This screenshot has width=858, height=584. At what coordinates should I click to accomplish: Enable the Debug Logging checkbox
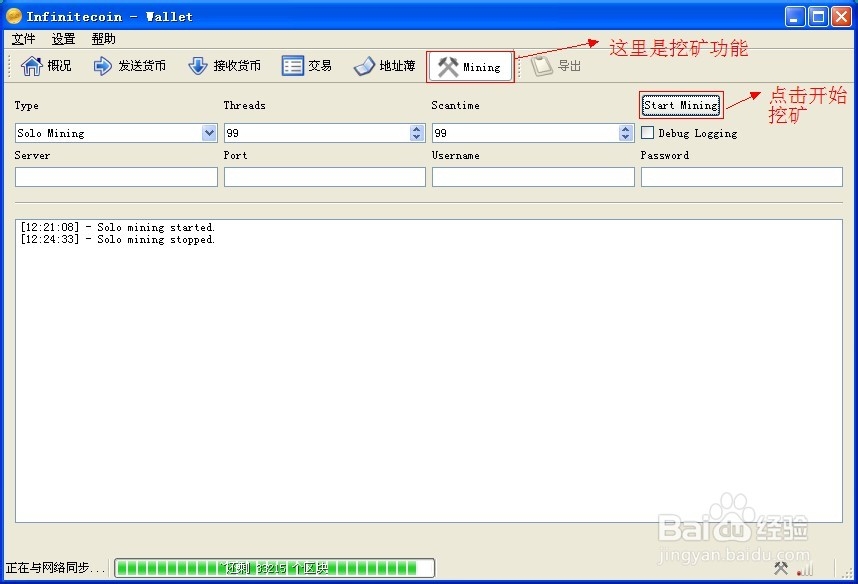coord(647,132)
